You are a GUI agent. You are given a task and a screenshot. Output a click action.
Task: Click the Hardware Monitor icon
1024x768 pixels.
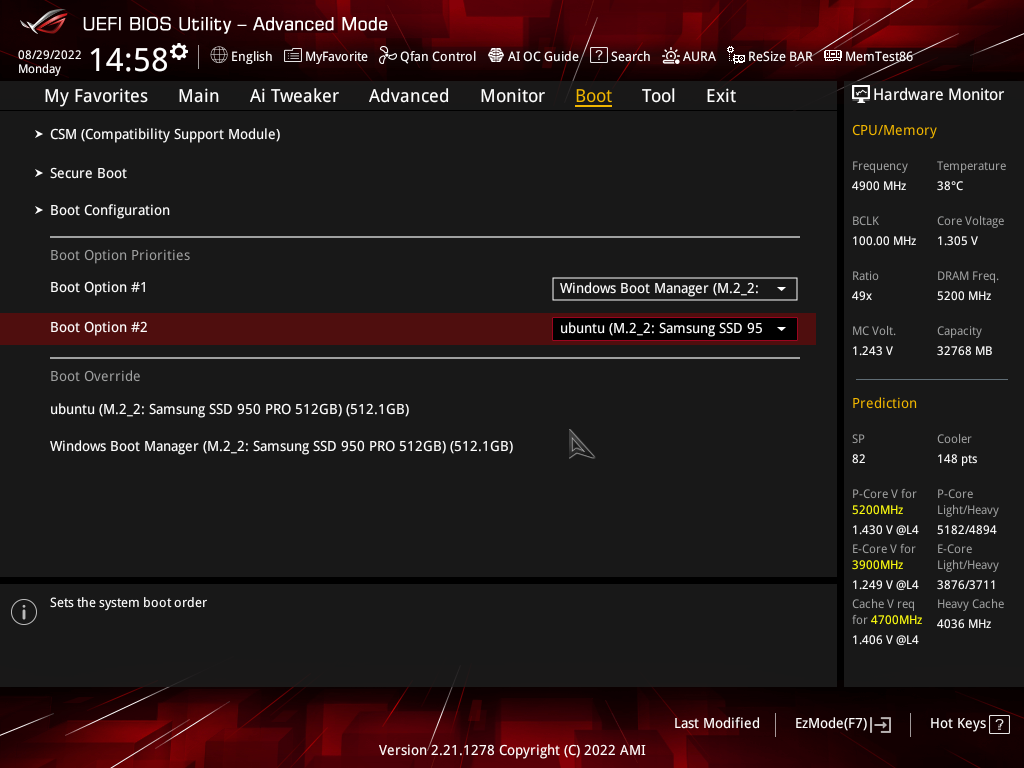pyautogui.click(x=861, y=95)
